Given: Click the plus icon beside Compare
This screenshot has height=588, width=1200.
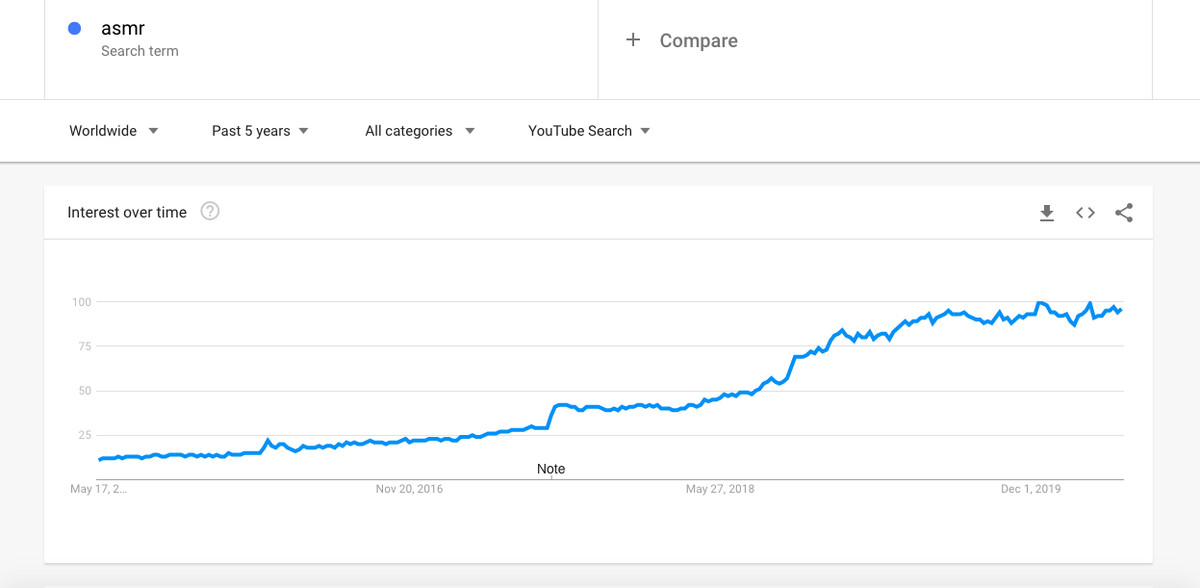Looking at the screenshot, I should pos(633,40).
